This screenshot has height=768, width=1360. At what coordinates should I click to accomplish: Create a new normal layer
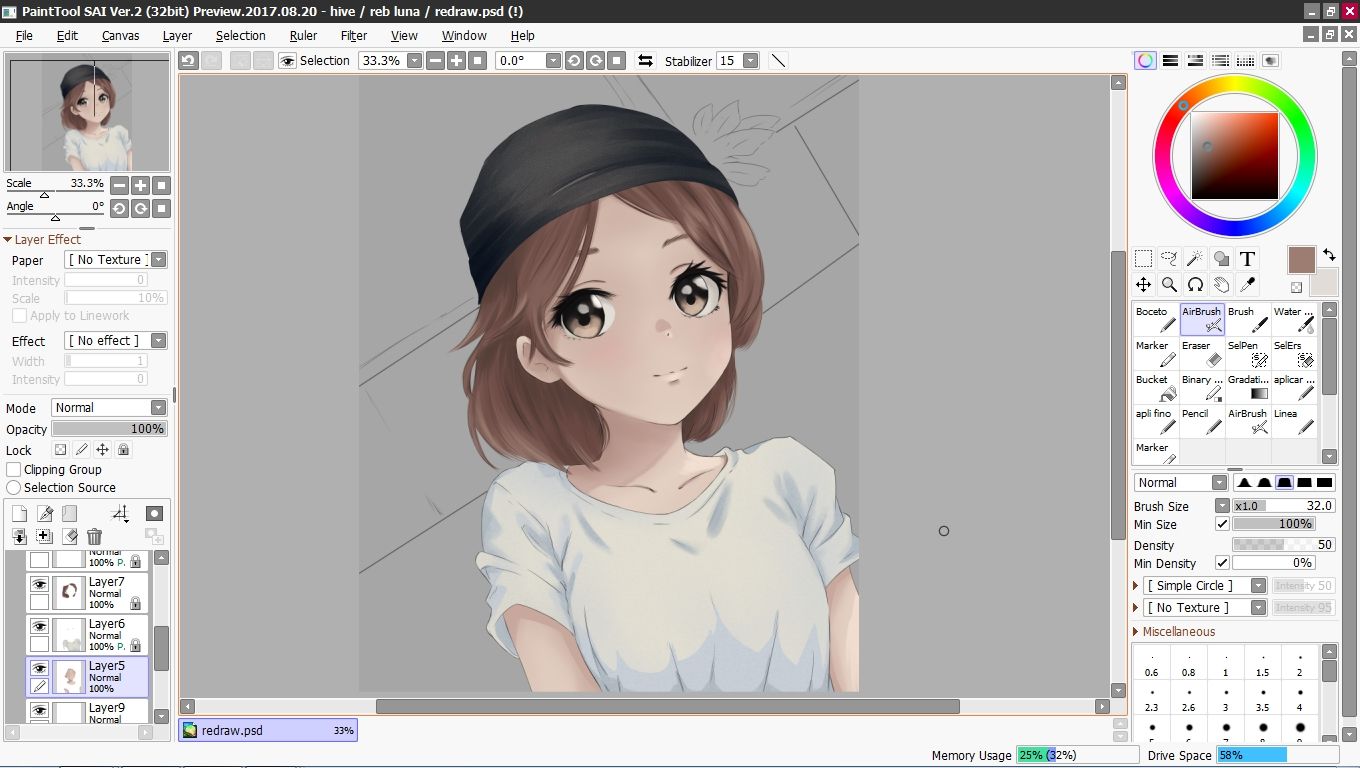19,513
